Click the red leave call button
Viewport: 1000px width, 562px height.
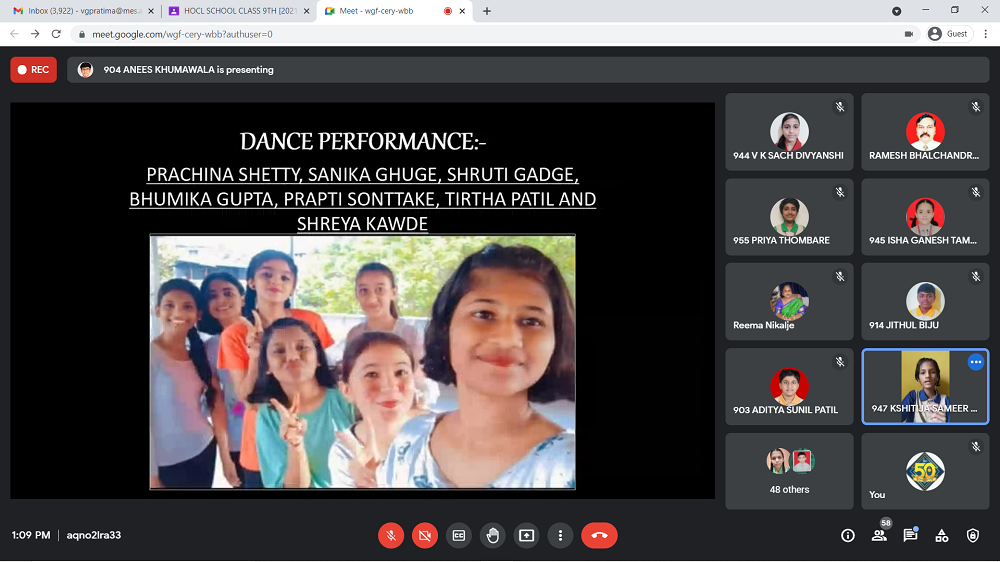tap(599, 536)
